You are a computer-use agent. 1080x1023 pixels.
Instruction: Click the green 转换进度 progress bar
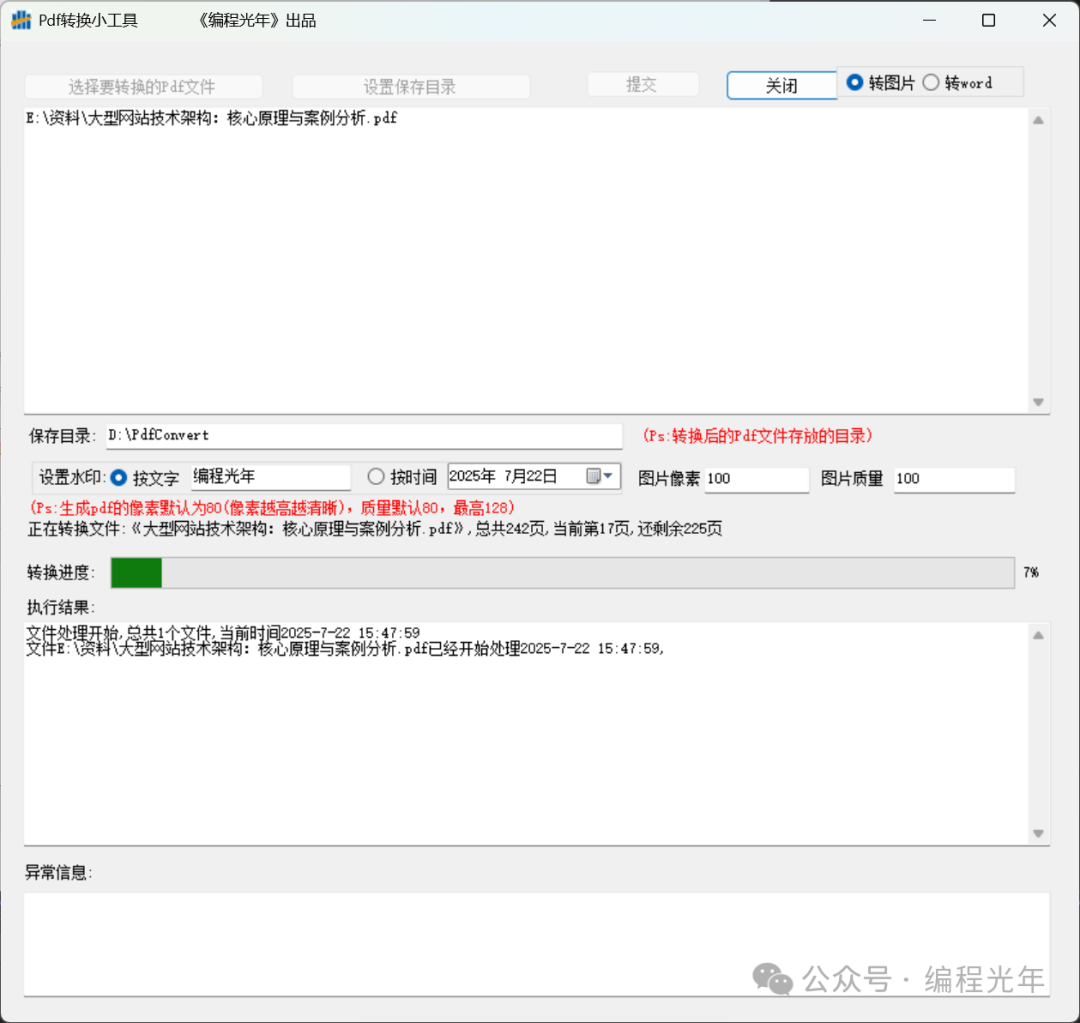562,573
